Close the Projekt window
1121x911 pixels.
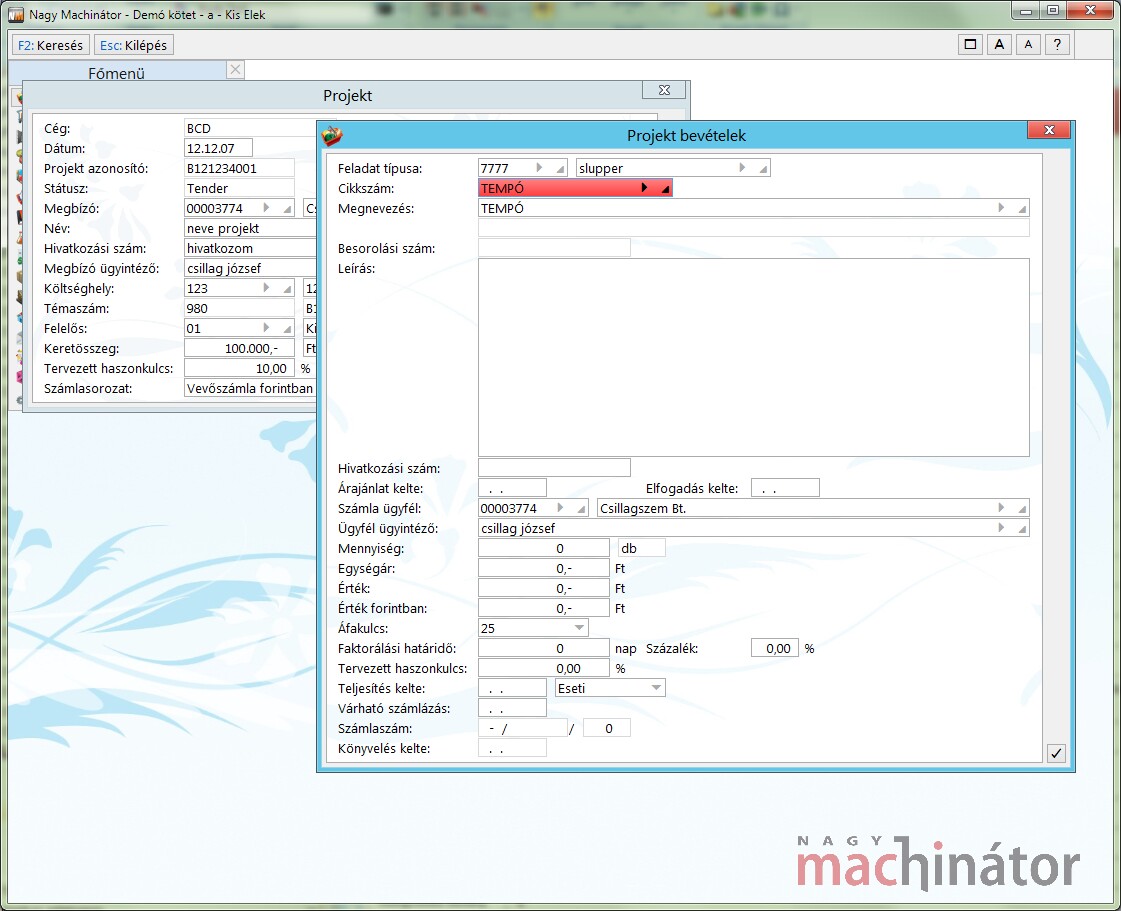[x=664, y=90]
